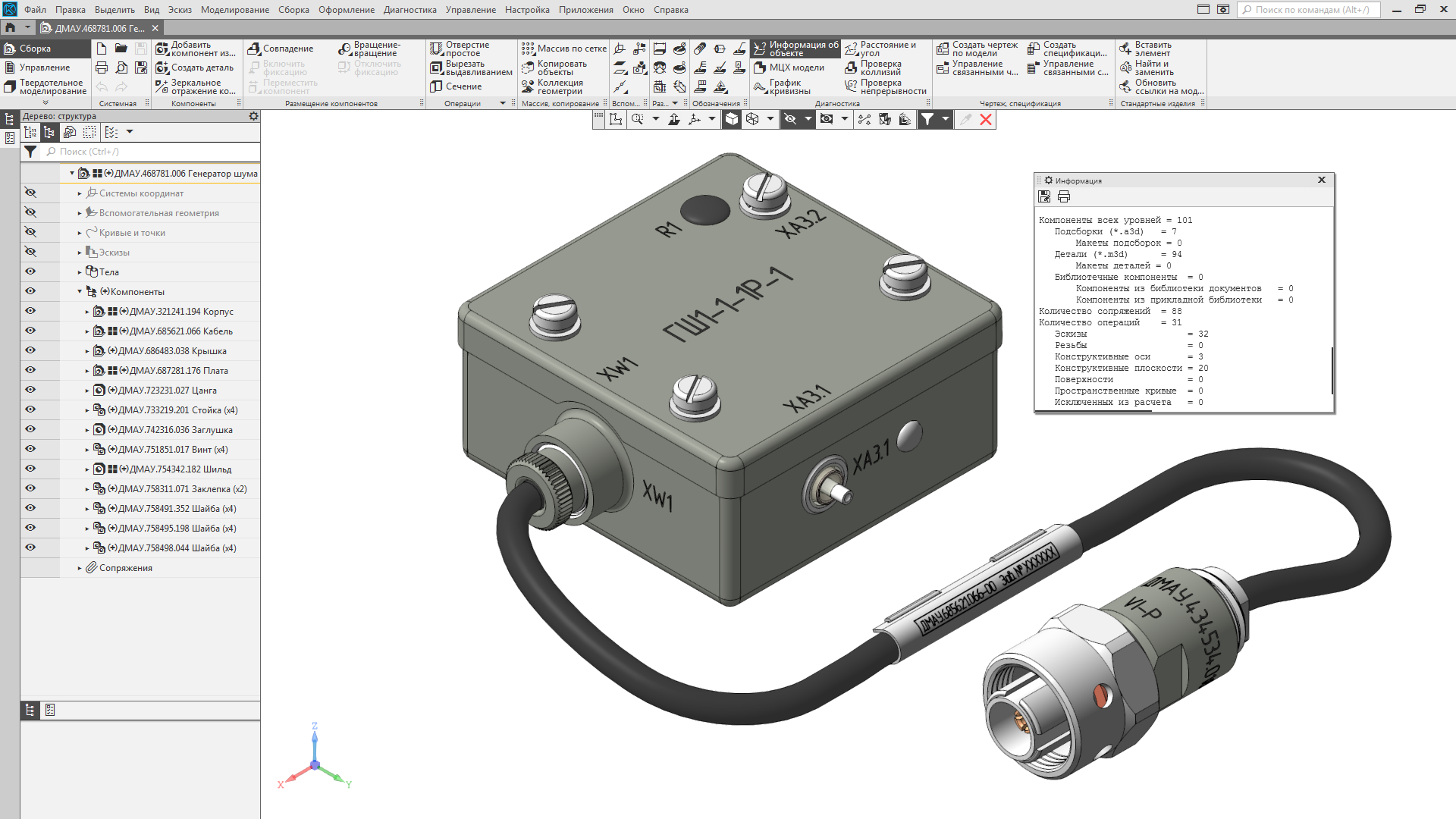Hide Тела using its eye icon

coord(30,271)
